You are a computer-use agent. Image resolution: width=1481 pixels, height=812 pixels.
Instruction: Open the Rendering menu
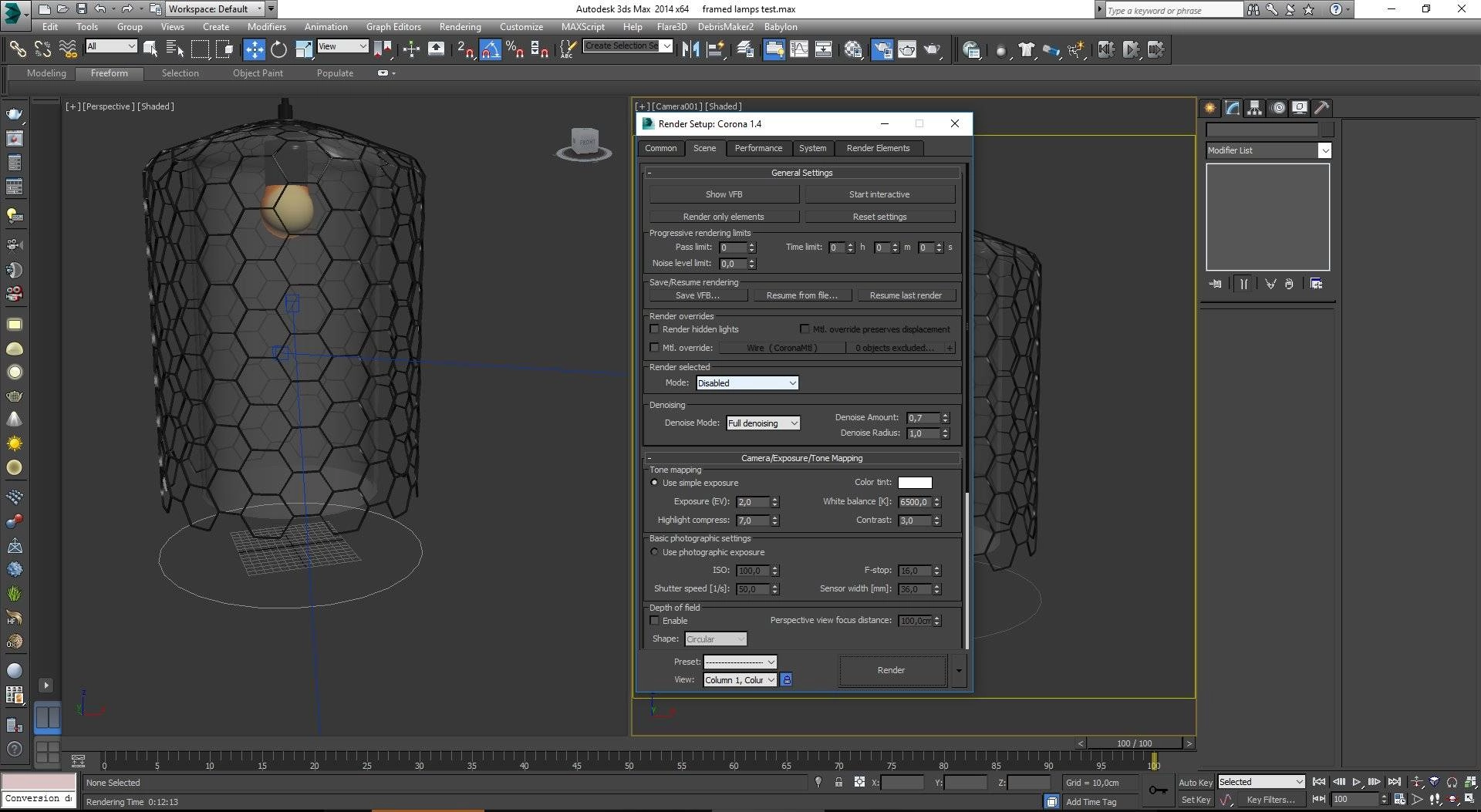click(460, 26)
